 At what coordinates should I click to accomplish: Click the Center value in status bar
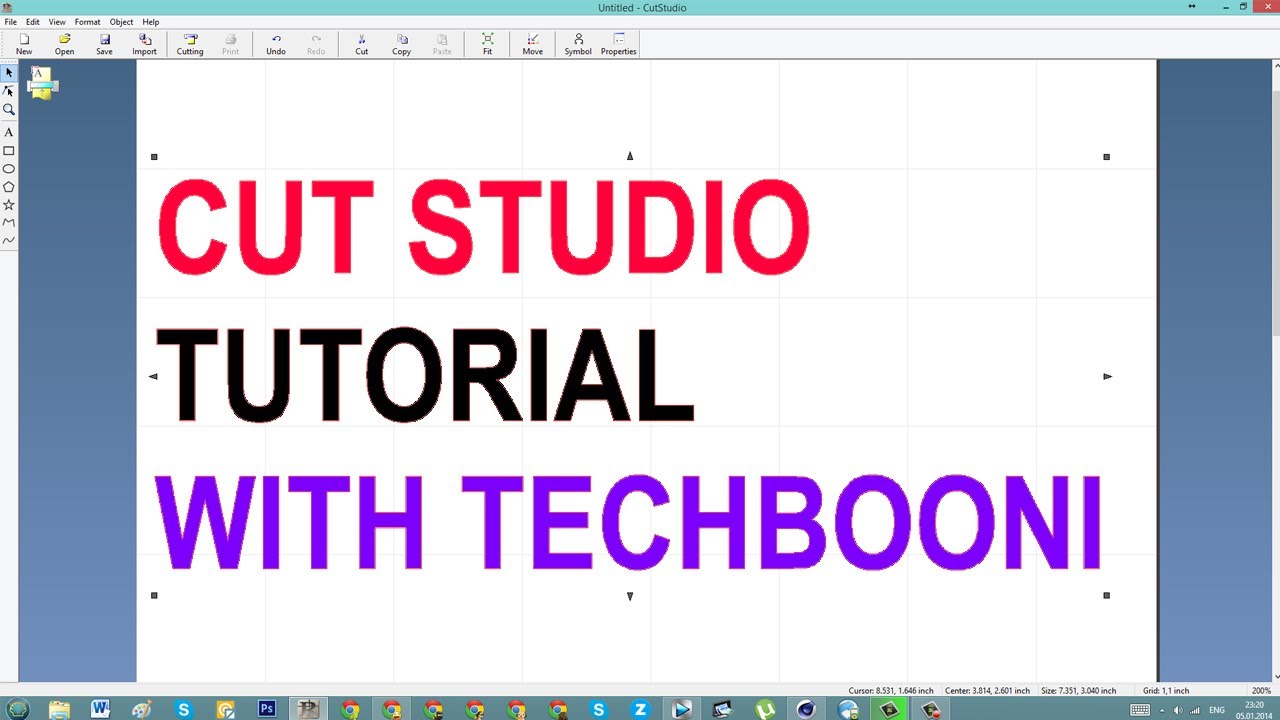click(x=987, y=691)
